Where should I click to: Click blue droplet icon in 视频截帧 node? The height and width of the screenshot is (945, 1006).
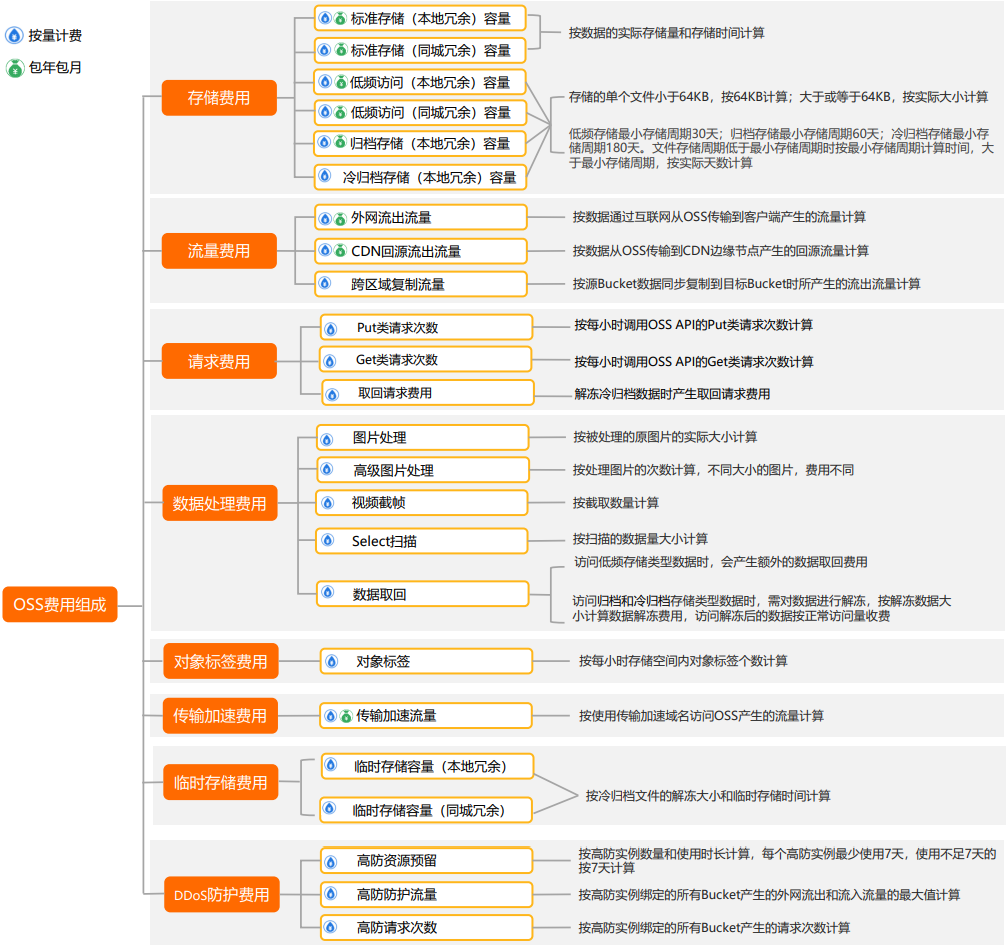coord(328,502)
